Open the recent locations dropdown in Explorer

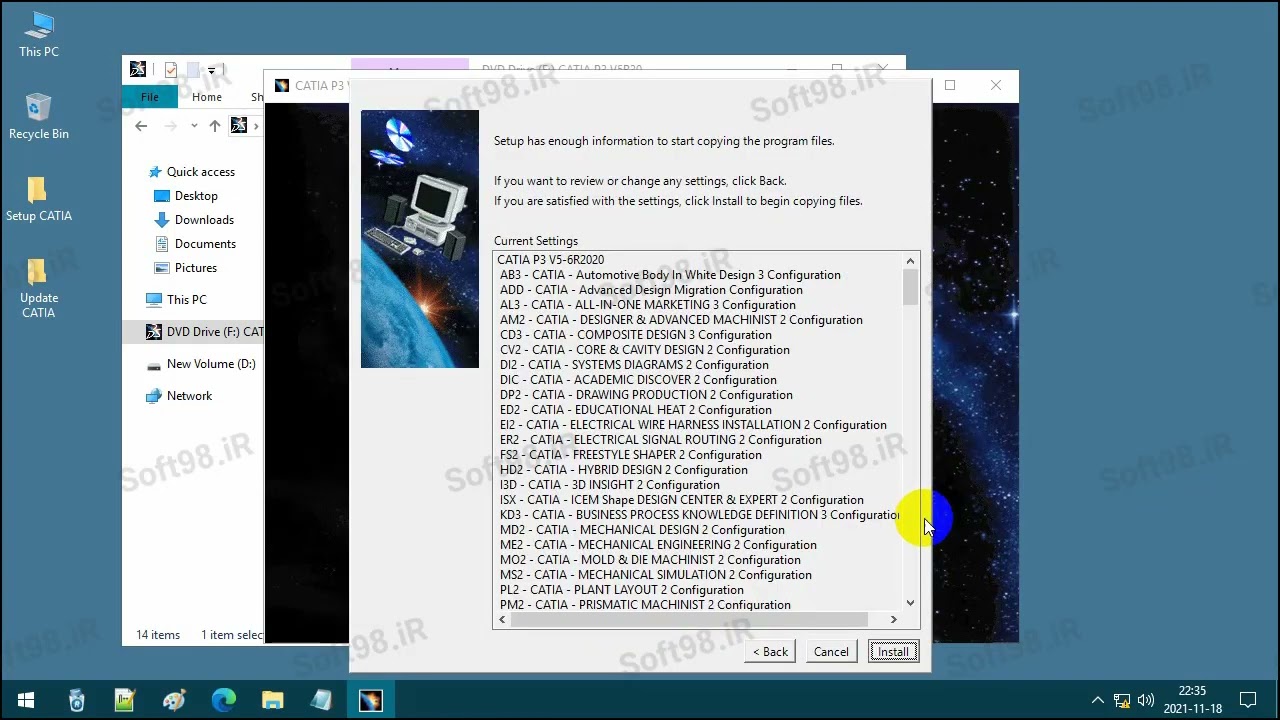click(194, 126)
